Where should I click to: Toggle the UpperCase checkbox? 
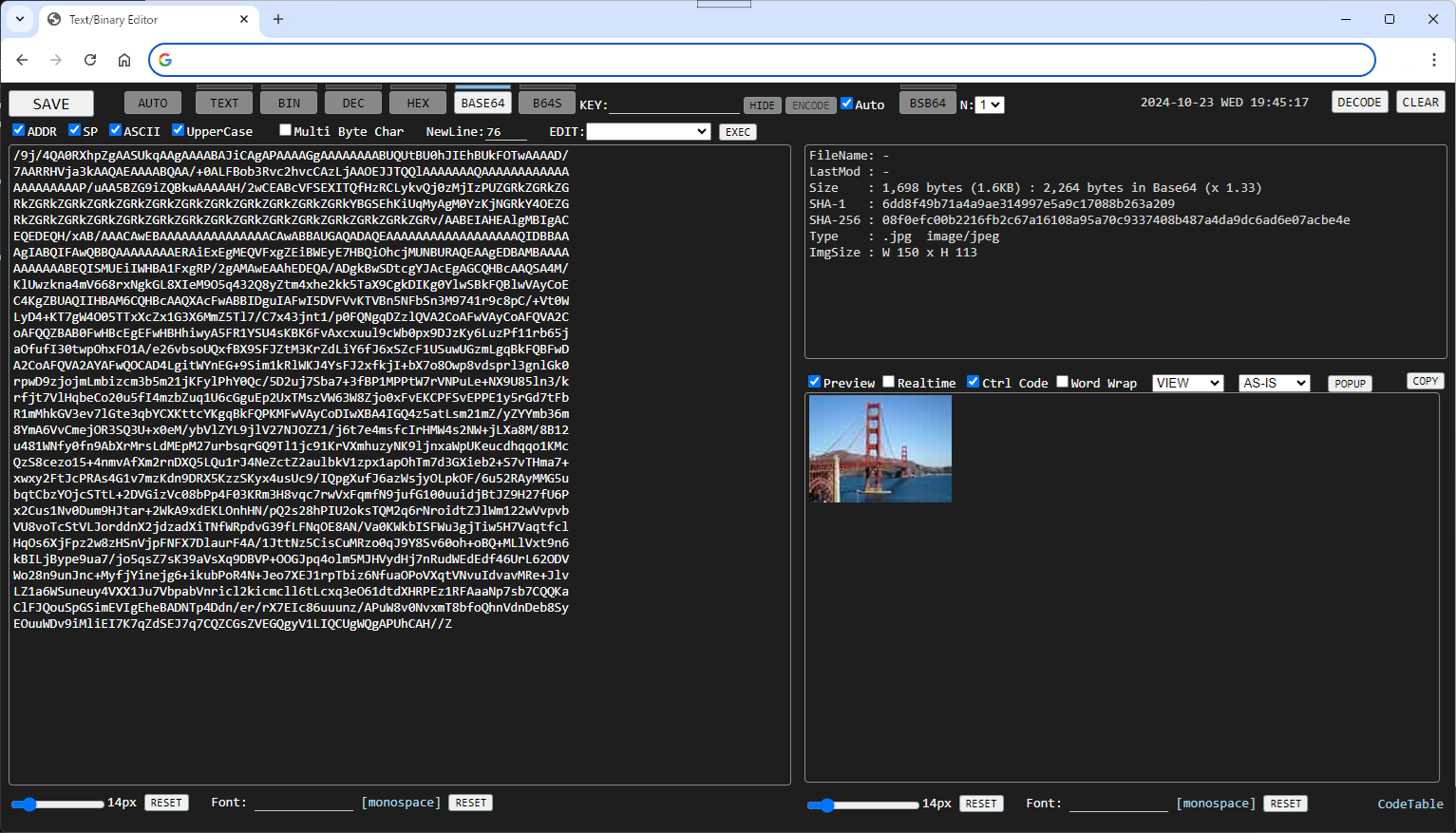pos(178,130)
